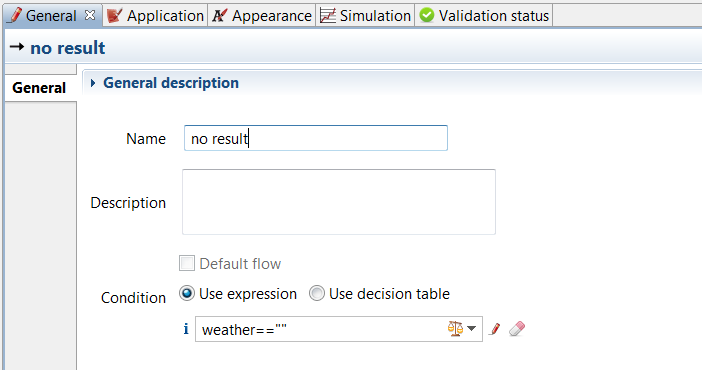Click the blue info icon beside condition
Screen dimensions: 702x370
coord(186,329)
